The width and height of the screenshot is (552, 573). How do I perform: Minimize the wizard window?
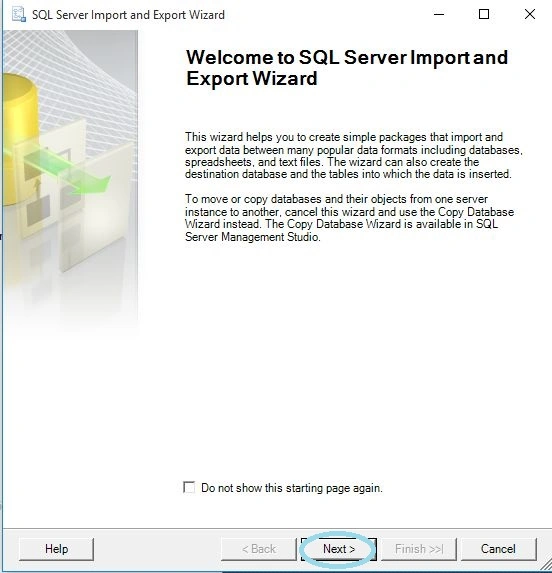coord(439,14)
